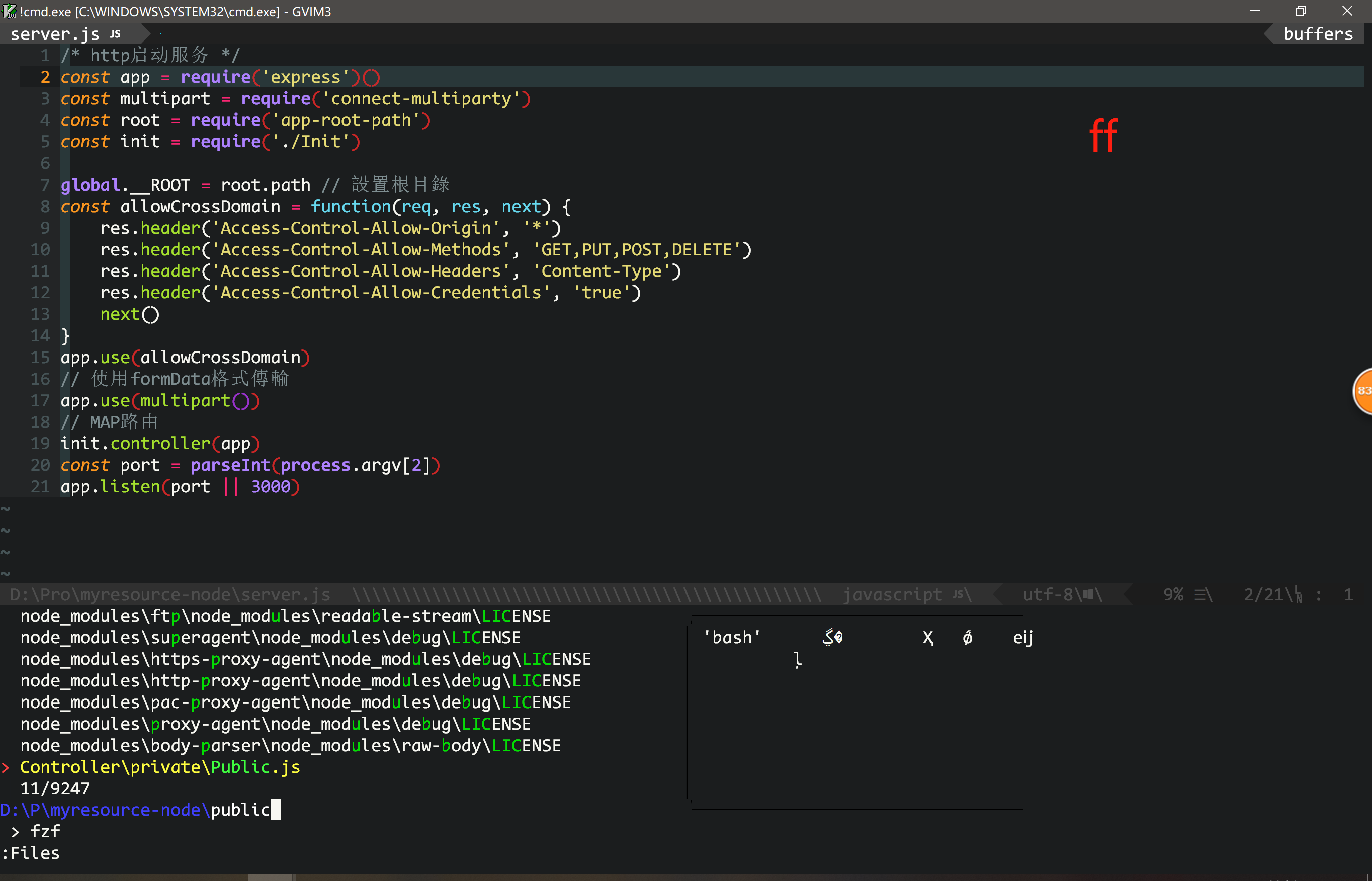The width and height of the screenshot is (1372, 881).
Task: Click the red ff marker overlay
Action: 1103,136
